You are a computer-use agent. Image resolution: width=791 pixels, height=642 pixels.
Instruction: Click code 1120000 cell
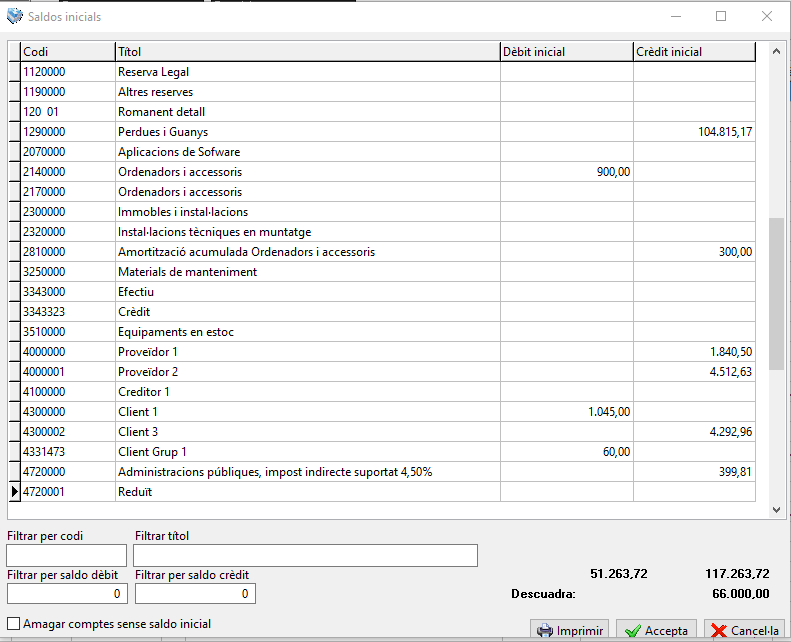[68, 72]
